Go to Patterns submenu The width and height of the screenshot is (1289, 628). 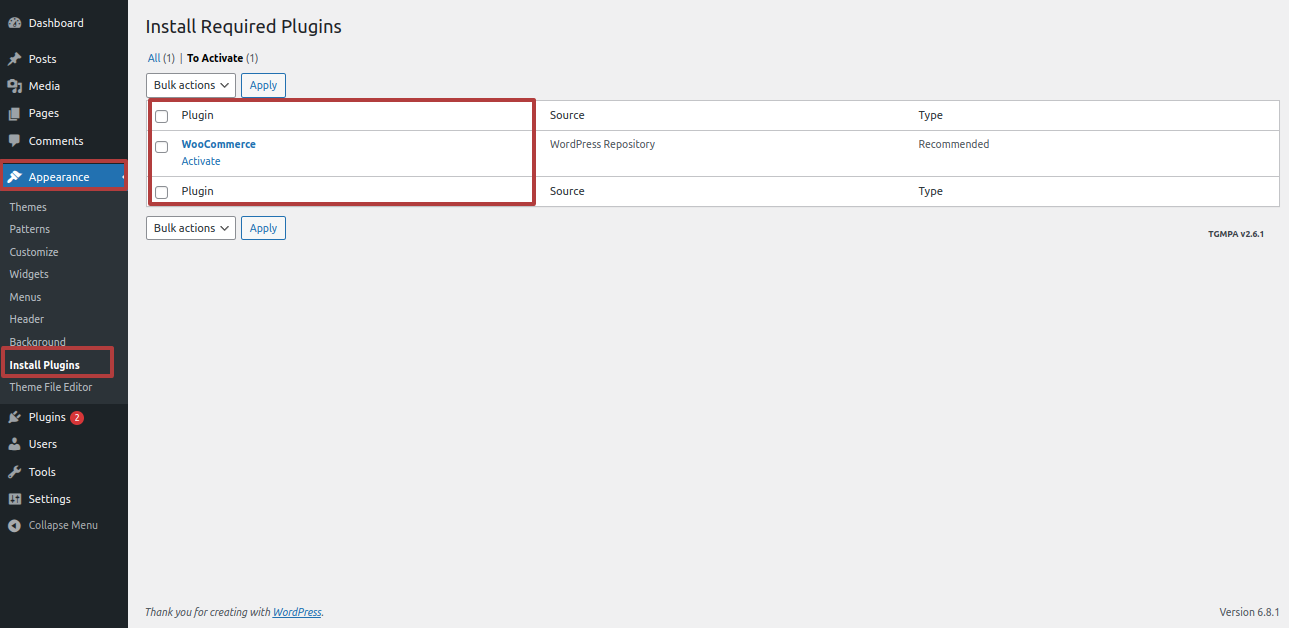pyautogui.click(x=30, y=229)
